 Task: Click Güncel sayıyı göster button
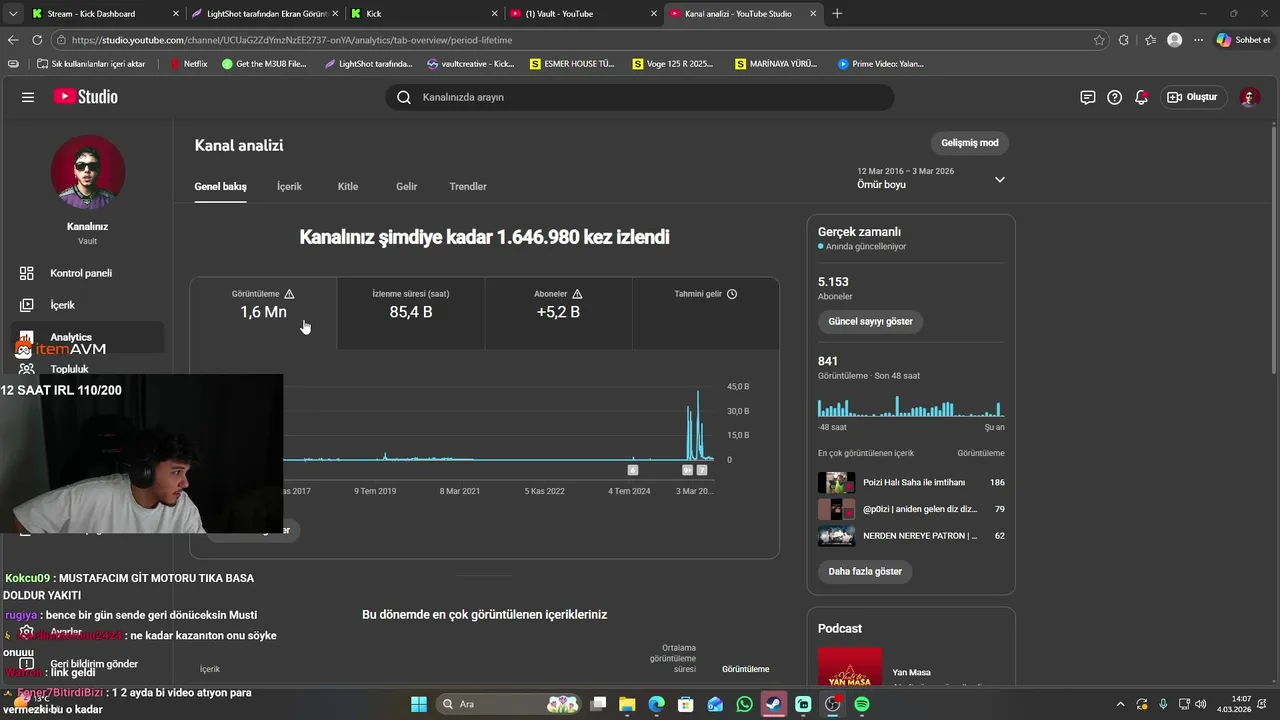point(870,322)
